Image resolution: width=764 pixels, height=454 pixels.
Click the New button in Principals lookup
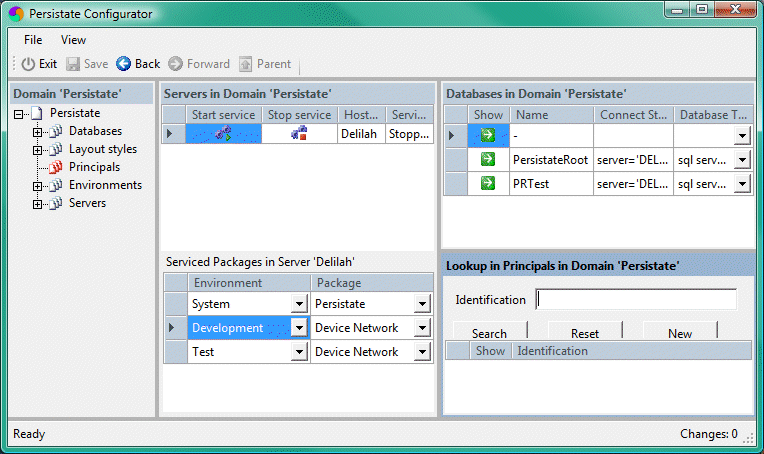[x=679, y=333]
